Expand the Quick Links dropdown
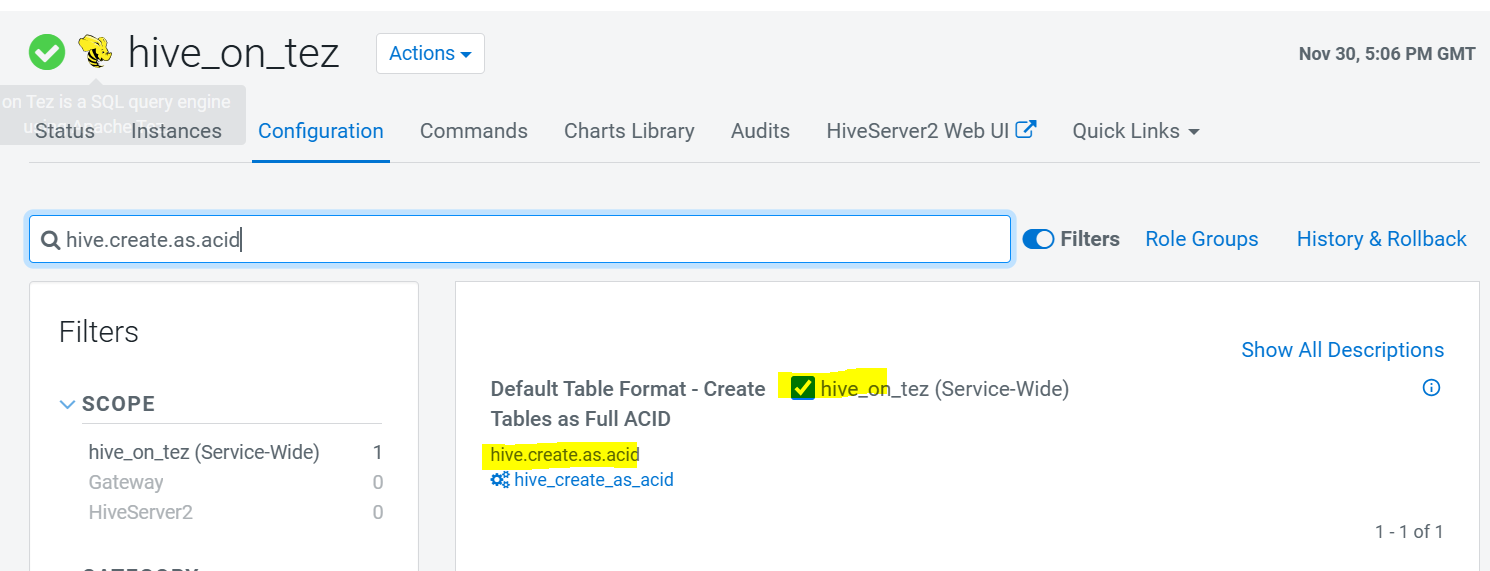This screenshot has width=1490, height=571. click(1136, 131)
